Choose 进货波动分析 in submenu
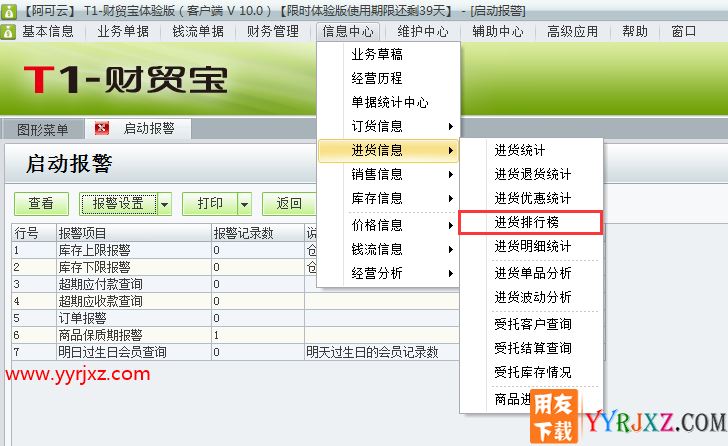This screenshot has height=446, width=728. pyautogui.click(x=531, y=297)
